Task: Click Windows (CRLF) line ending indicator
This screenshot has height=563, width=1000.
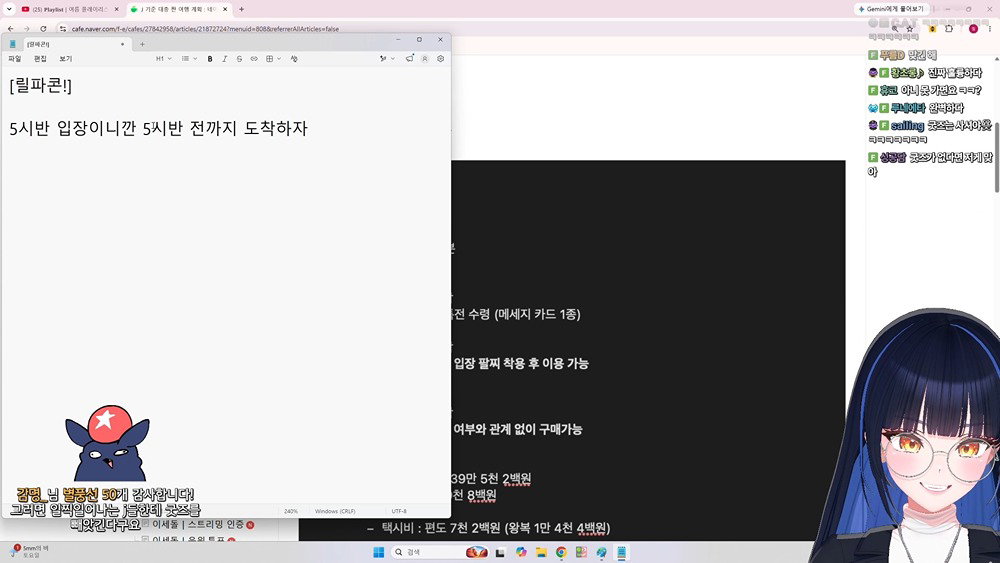Action: coord(335,511)
